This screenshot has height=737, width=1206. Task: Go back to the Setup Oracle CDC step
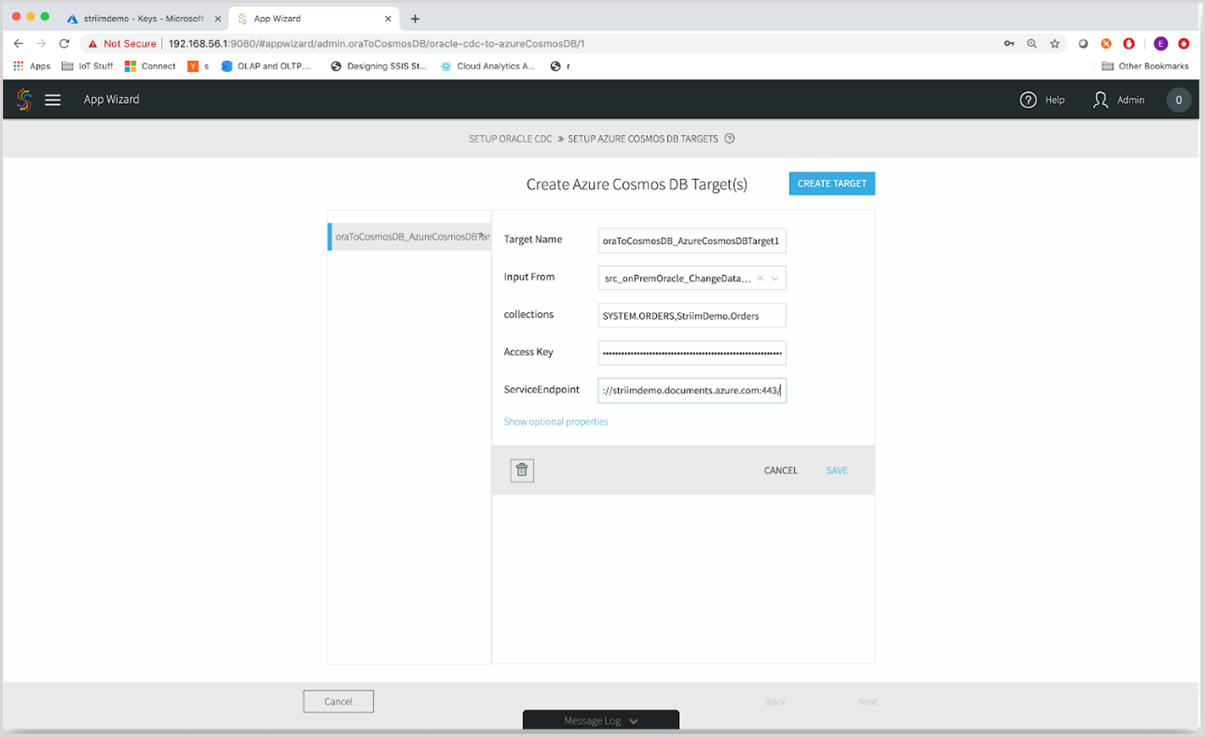[x=510, y=138]
